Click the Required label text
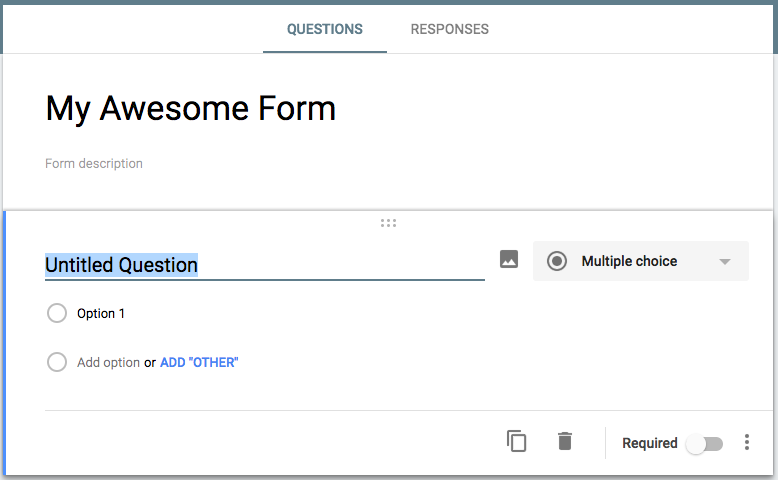The width and height of the screenshot is (778, 480). pos(649,443)
